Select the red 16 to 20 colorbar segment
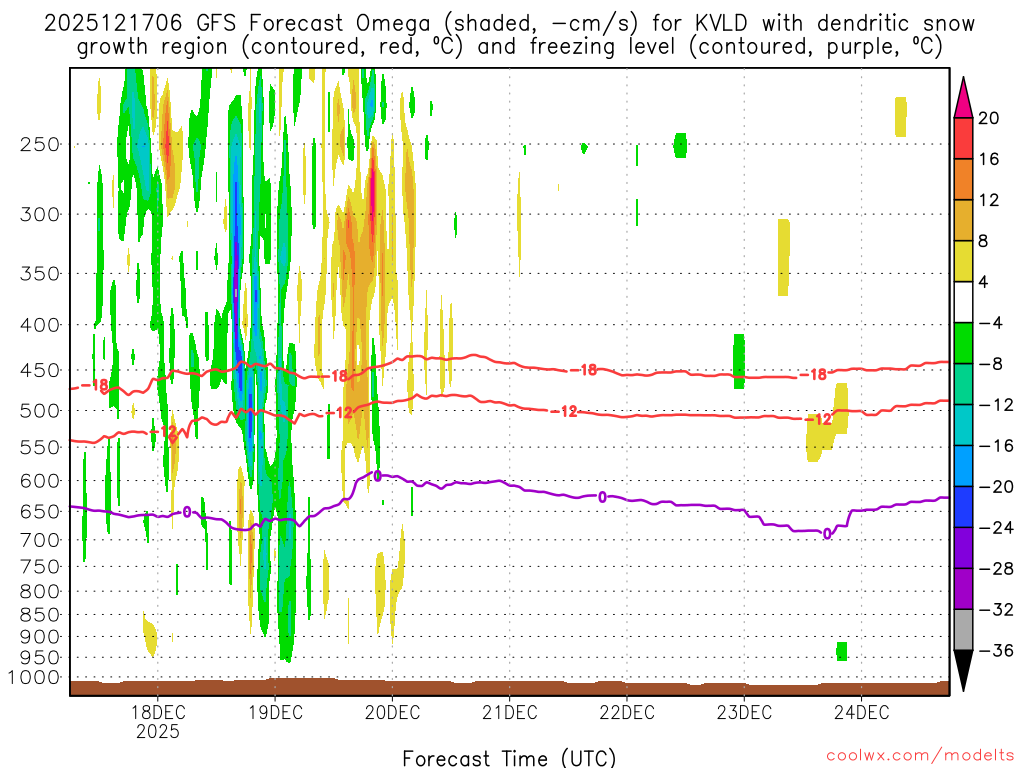This screenshot has height=768, width=1024. click(x=963, y=138)
